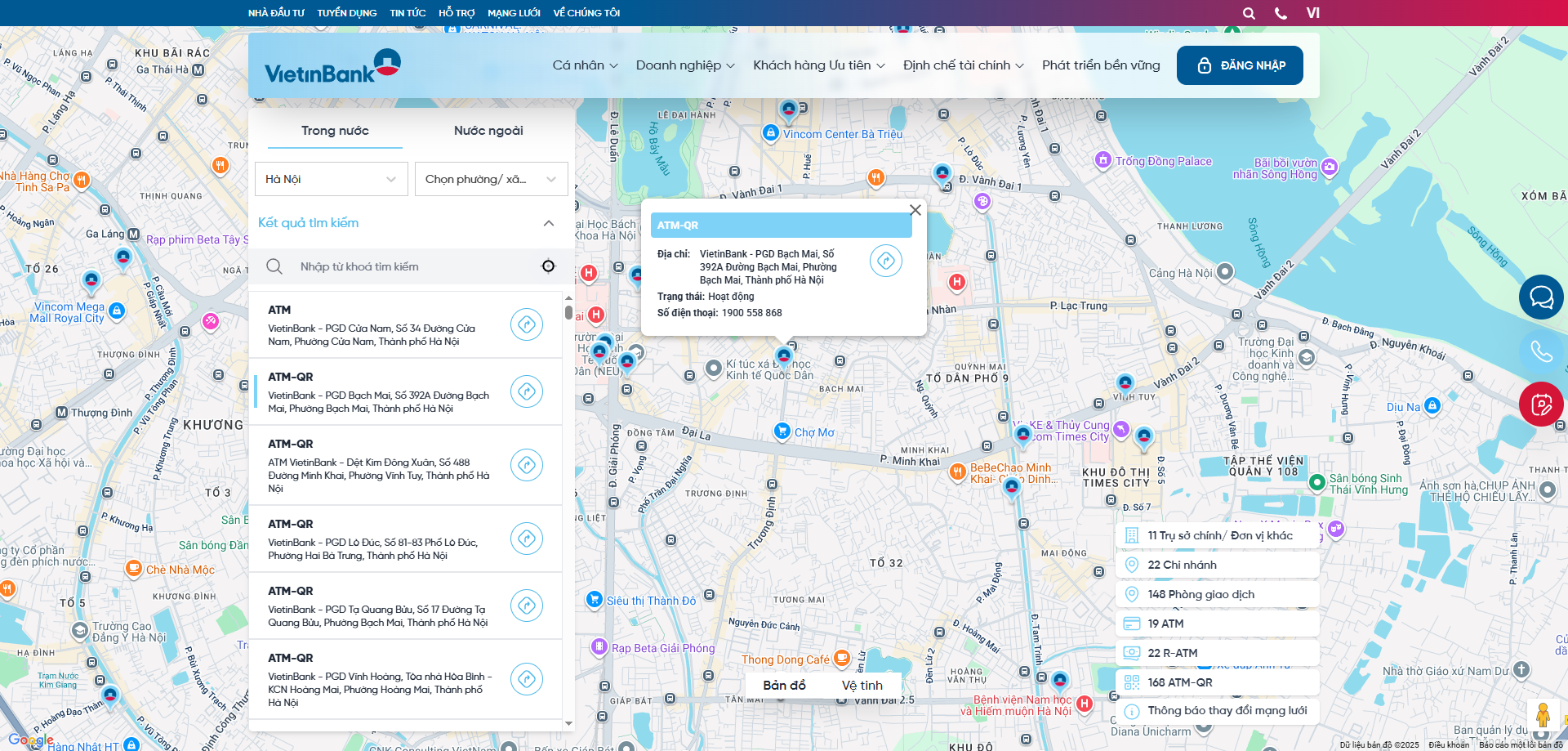This screenshot has height=751, width=1568.
Task: Click the phone icon in top bar
Action: coord(1281,13)
